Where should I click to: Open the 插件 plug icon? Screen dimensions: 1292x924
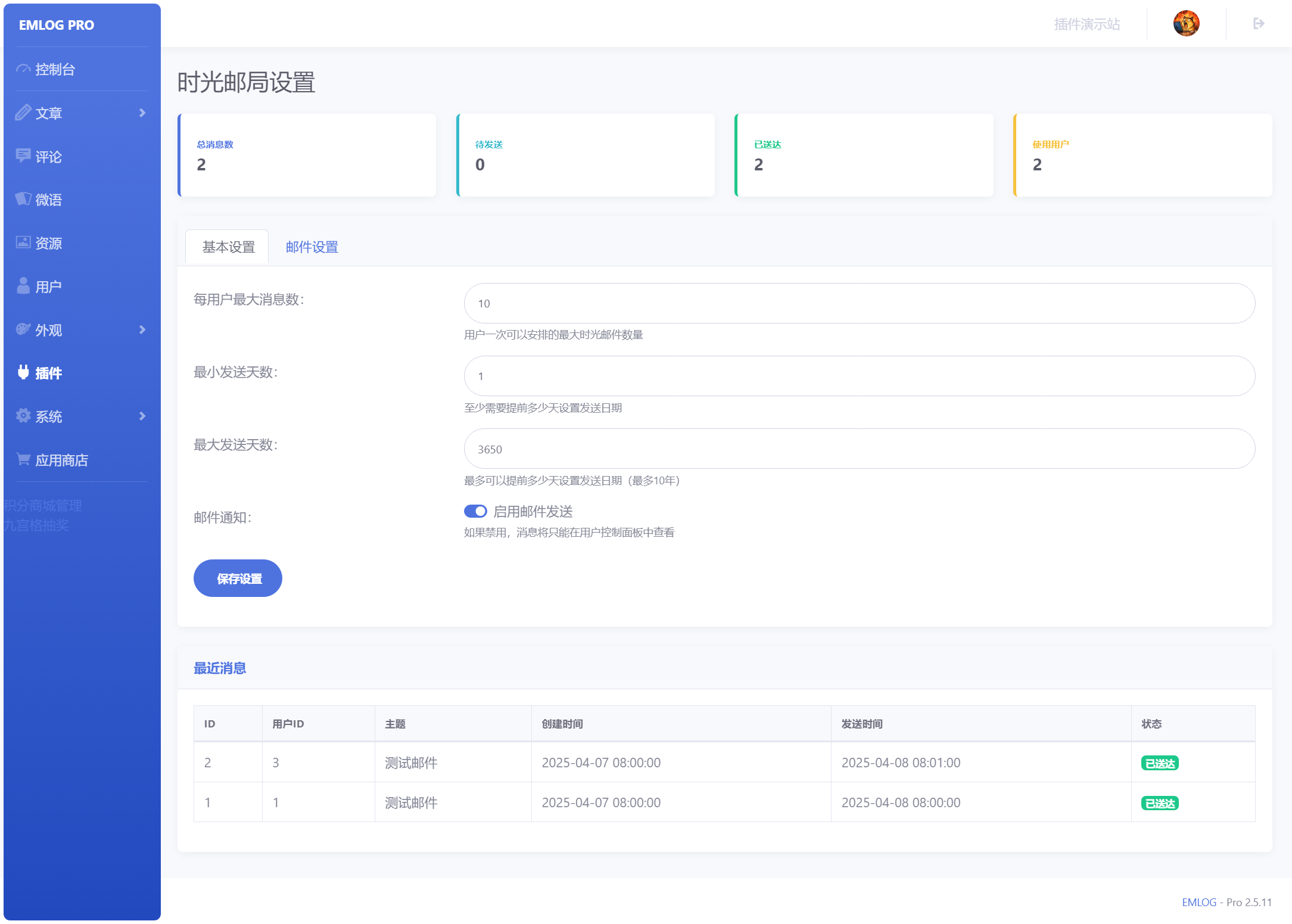23,372
